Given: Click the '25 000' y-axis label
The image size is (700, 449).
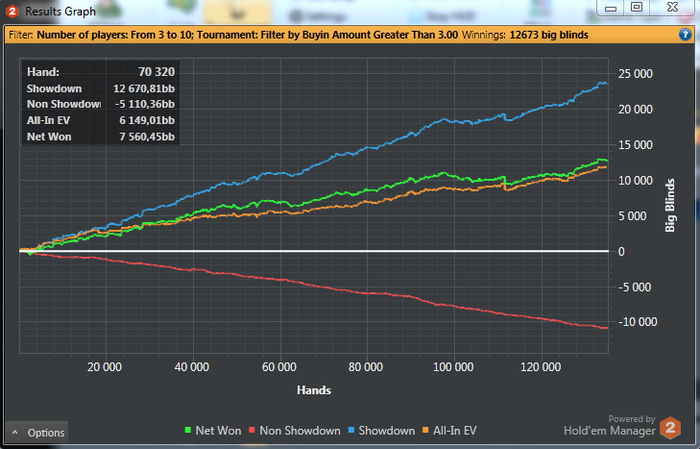Looking at the screenshot, I should pyautogui.click(x=635, y=74).
